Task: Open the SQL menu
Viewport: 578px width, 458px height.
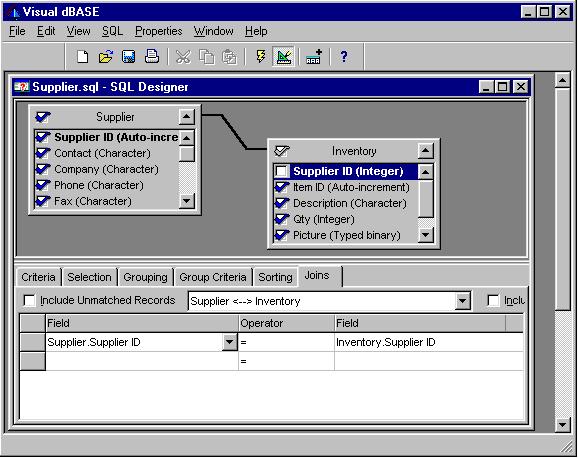Action: click(x=112, y=31)
